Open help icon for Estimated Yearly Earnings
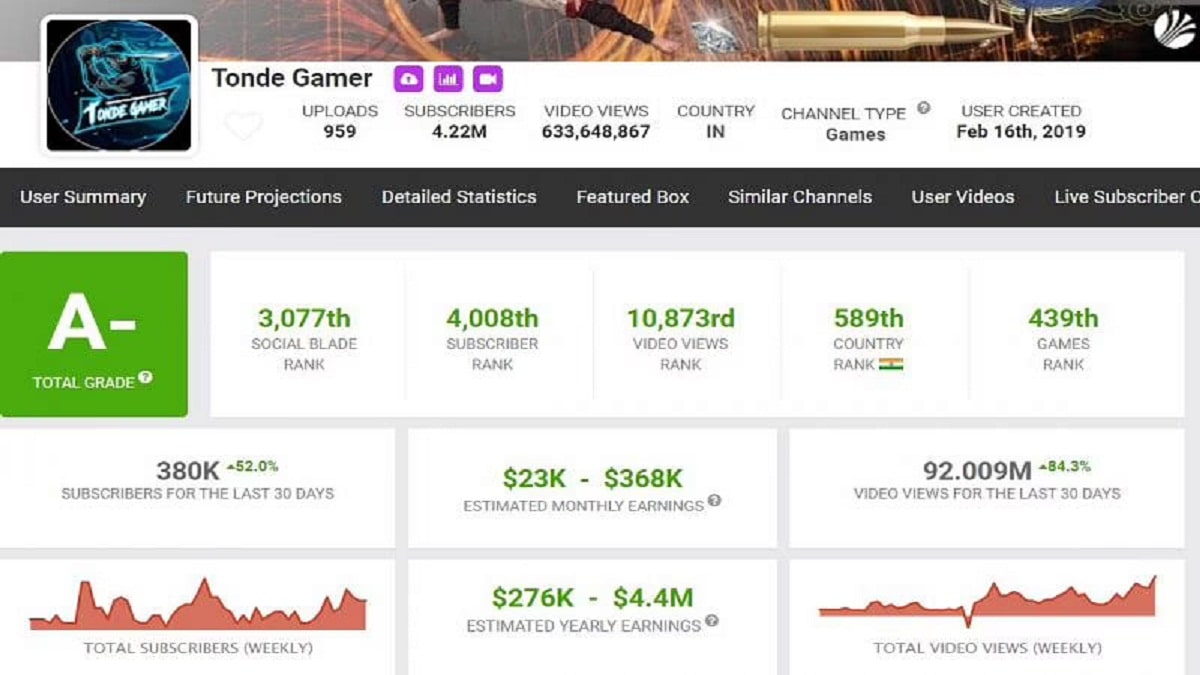1200x675 pixels. tap(711, 621)
